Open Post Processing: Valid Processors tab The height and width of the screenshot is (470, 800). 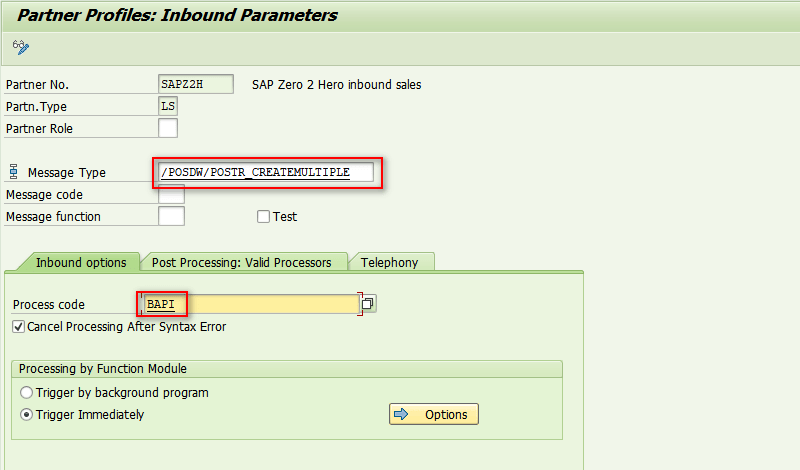241,262
